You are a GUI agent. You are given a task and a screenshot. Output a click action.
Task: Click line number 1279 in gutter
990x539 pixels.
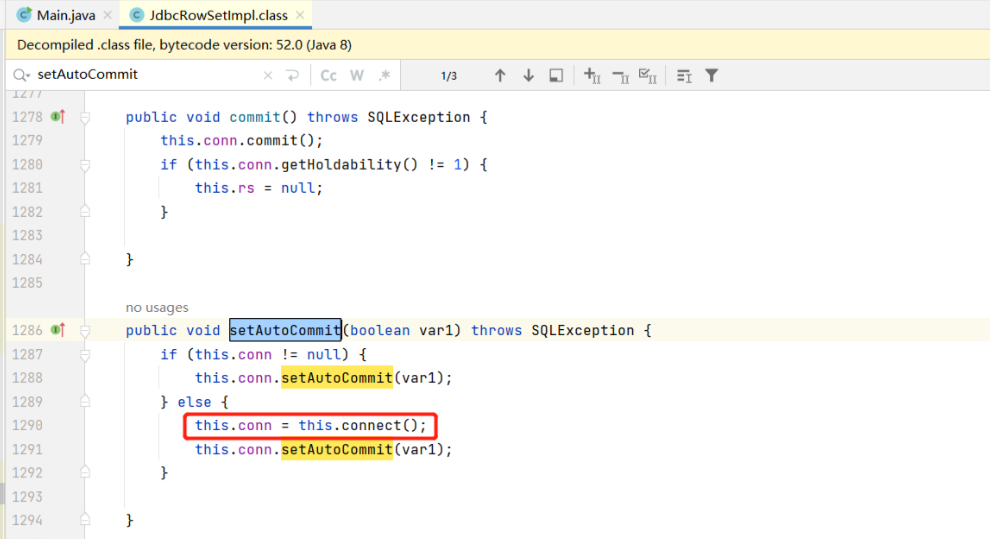[27, 140]
